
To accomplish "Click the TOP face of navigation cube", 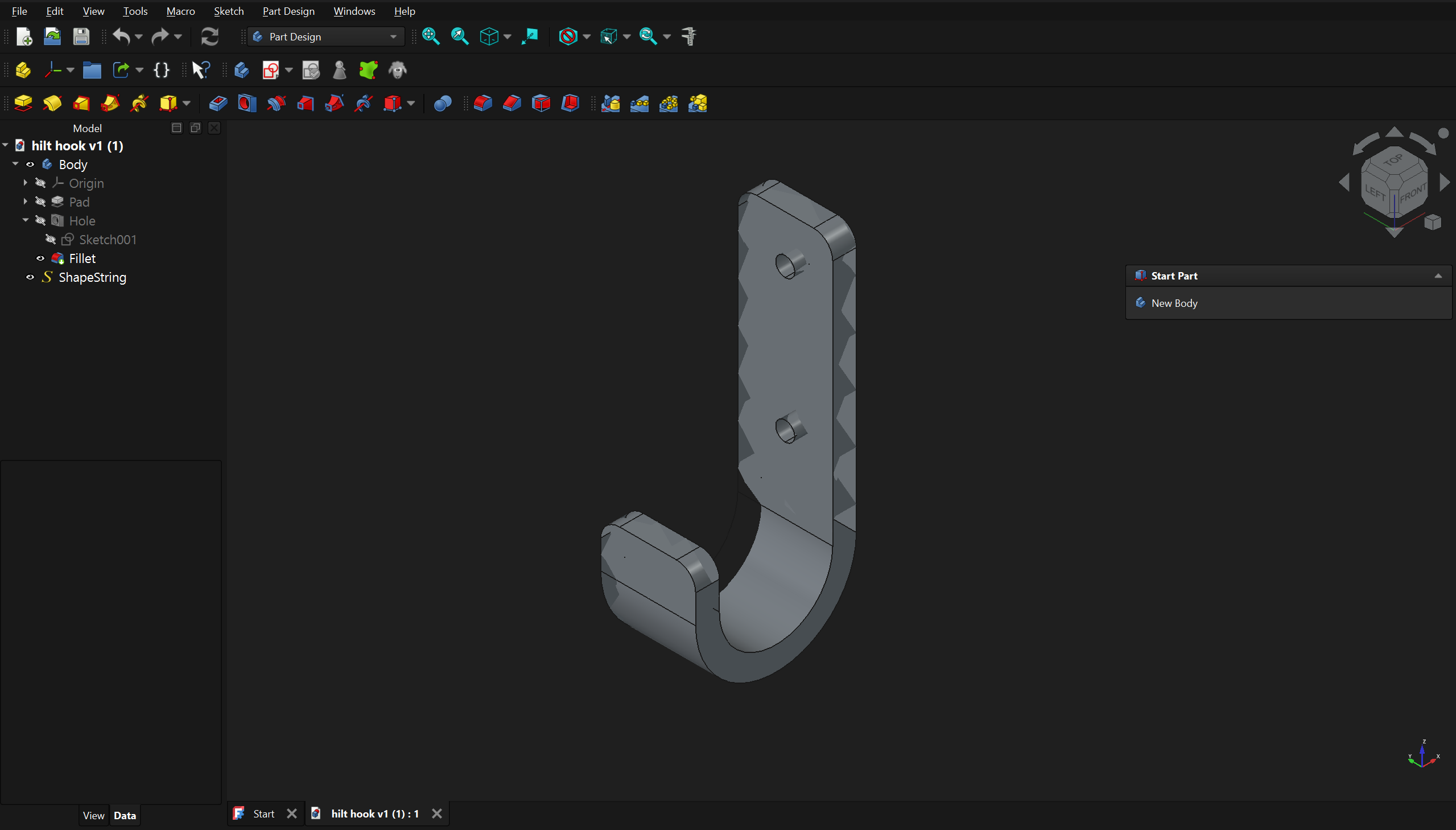I will 1394,161.
